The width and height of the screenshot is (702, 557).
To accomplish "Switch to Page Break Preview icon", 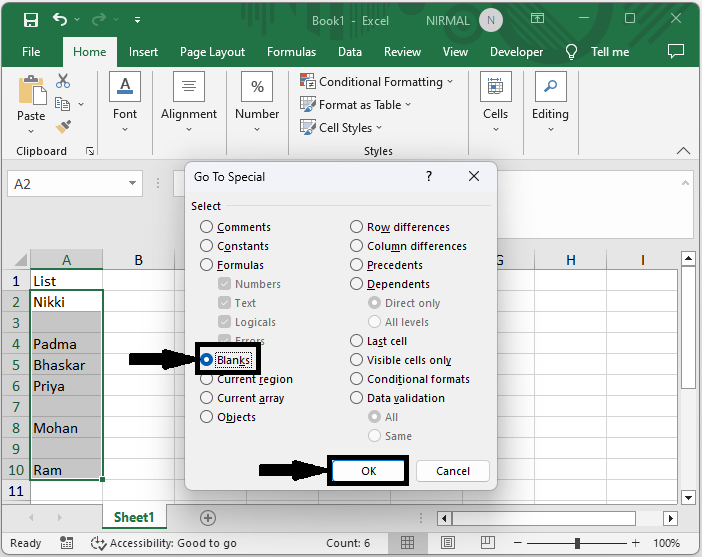I will pyautogui.click(x=488, y=543).
